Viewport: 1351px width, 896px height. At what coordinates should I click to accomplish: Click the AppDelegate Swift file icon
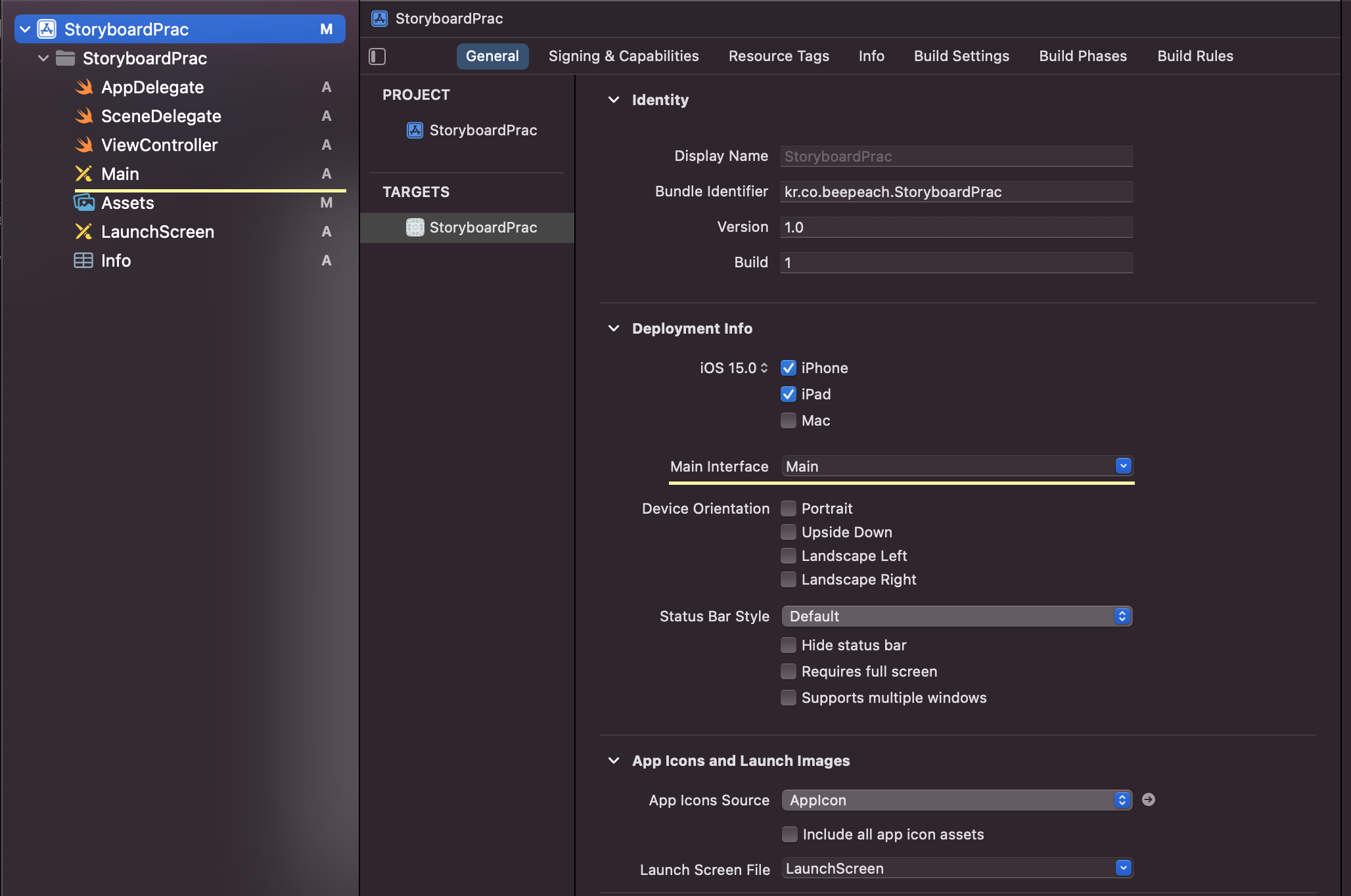pyautogui.click(x=83, y=87)
